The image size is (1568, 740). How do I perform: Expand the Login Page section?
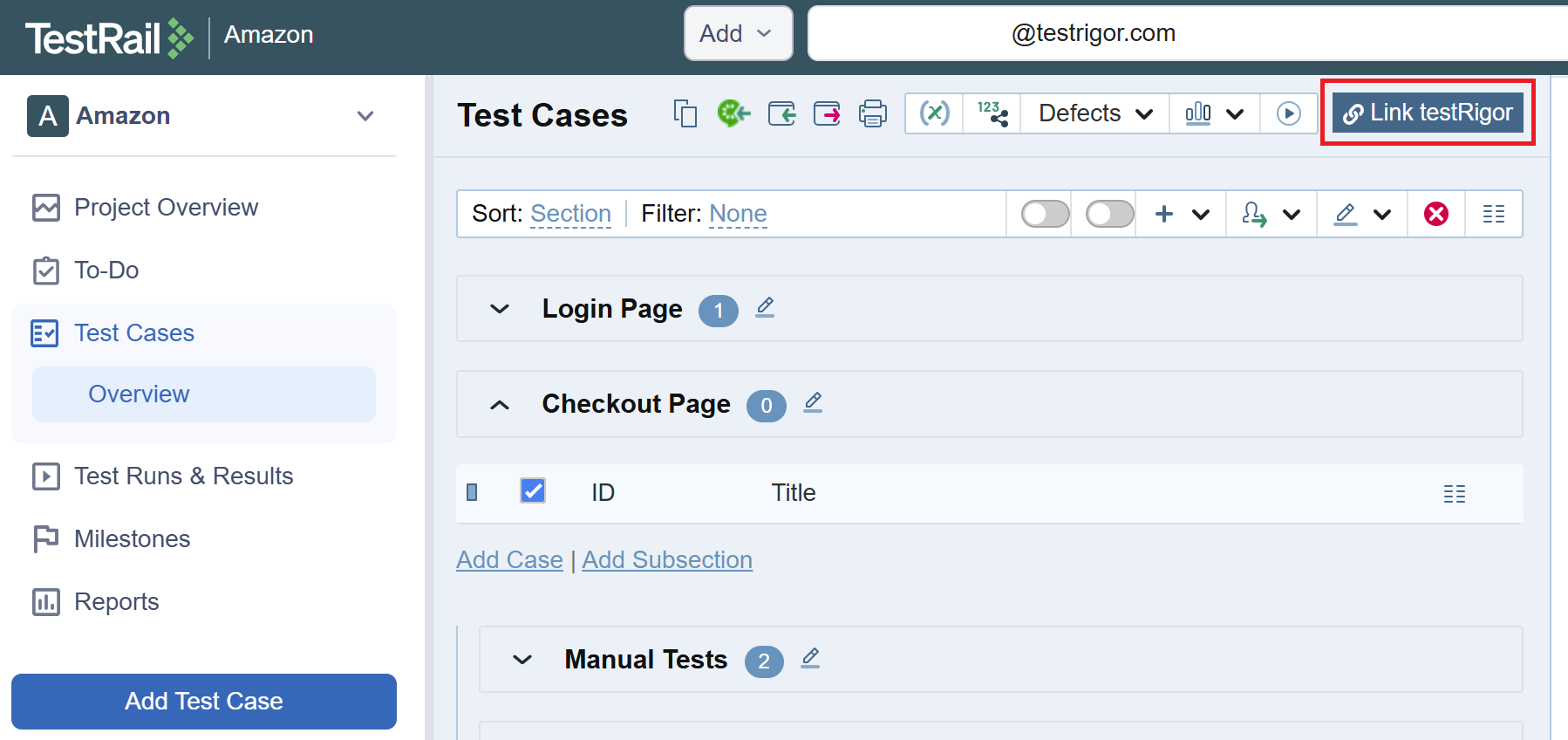point(500,309)
